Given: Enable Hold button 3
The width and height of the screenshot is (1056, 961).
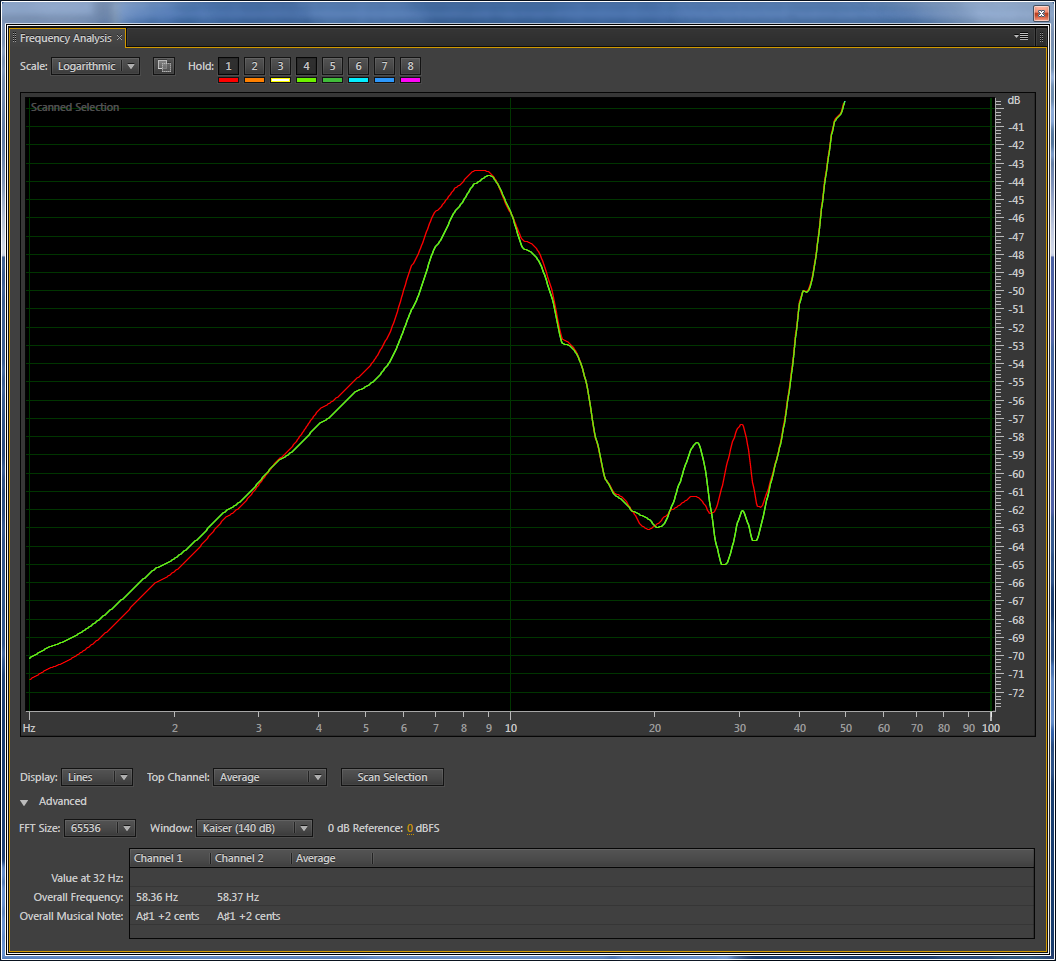Looking at the screenshot, I should (x=280, y=66).
